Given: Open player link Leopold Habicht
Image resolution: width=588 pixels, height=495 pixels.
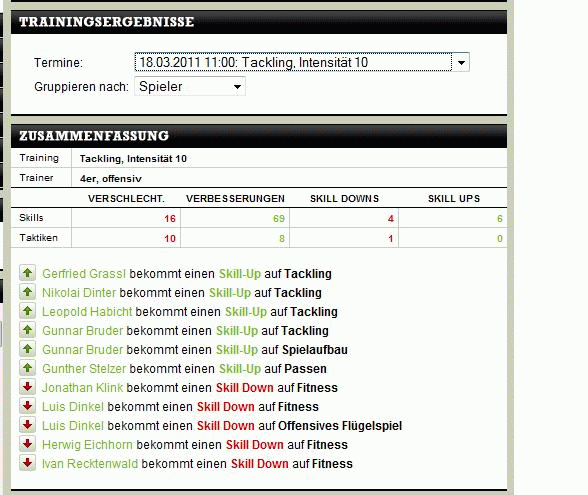Looking at the screenshot, I should [x=87, y=312].
